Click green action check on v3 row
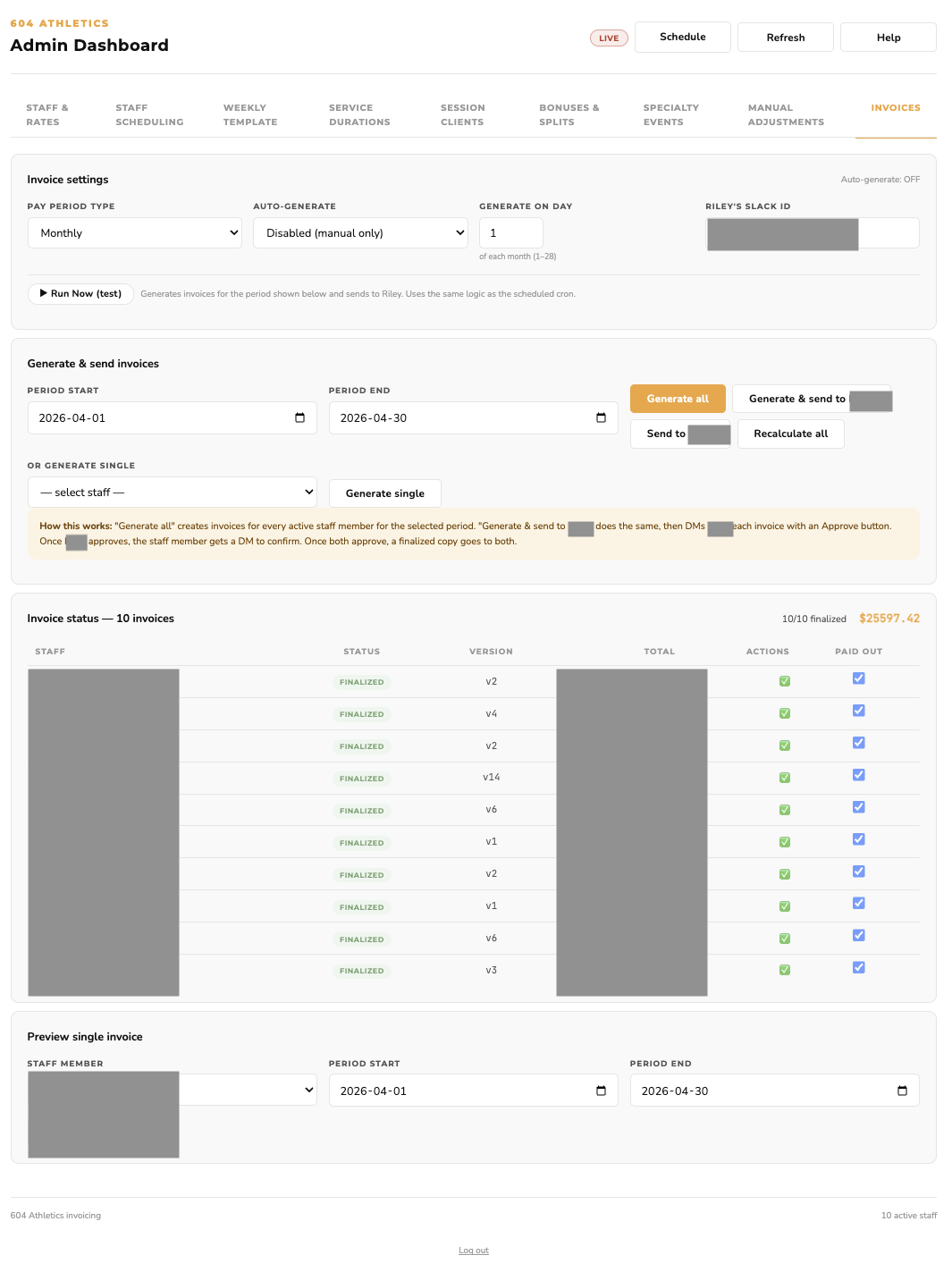The height and width of the screenshot is (1272, 952). [x=785, y=970]
